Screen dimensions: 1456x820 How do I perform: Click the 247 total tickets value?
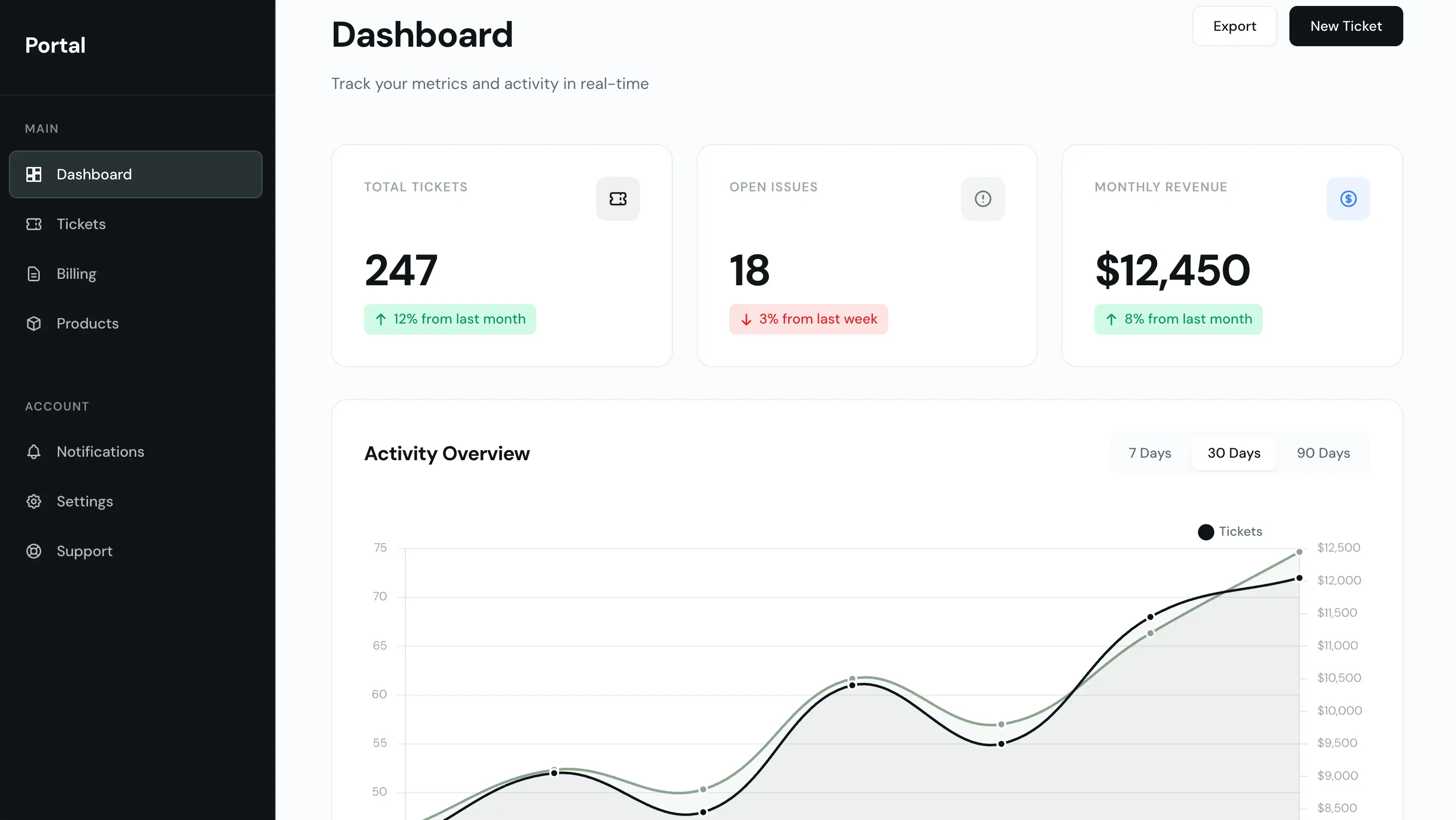coord(401,270)
